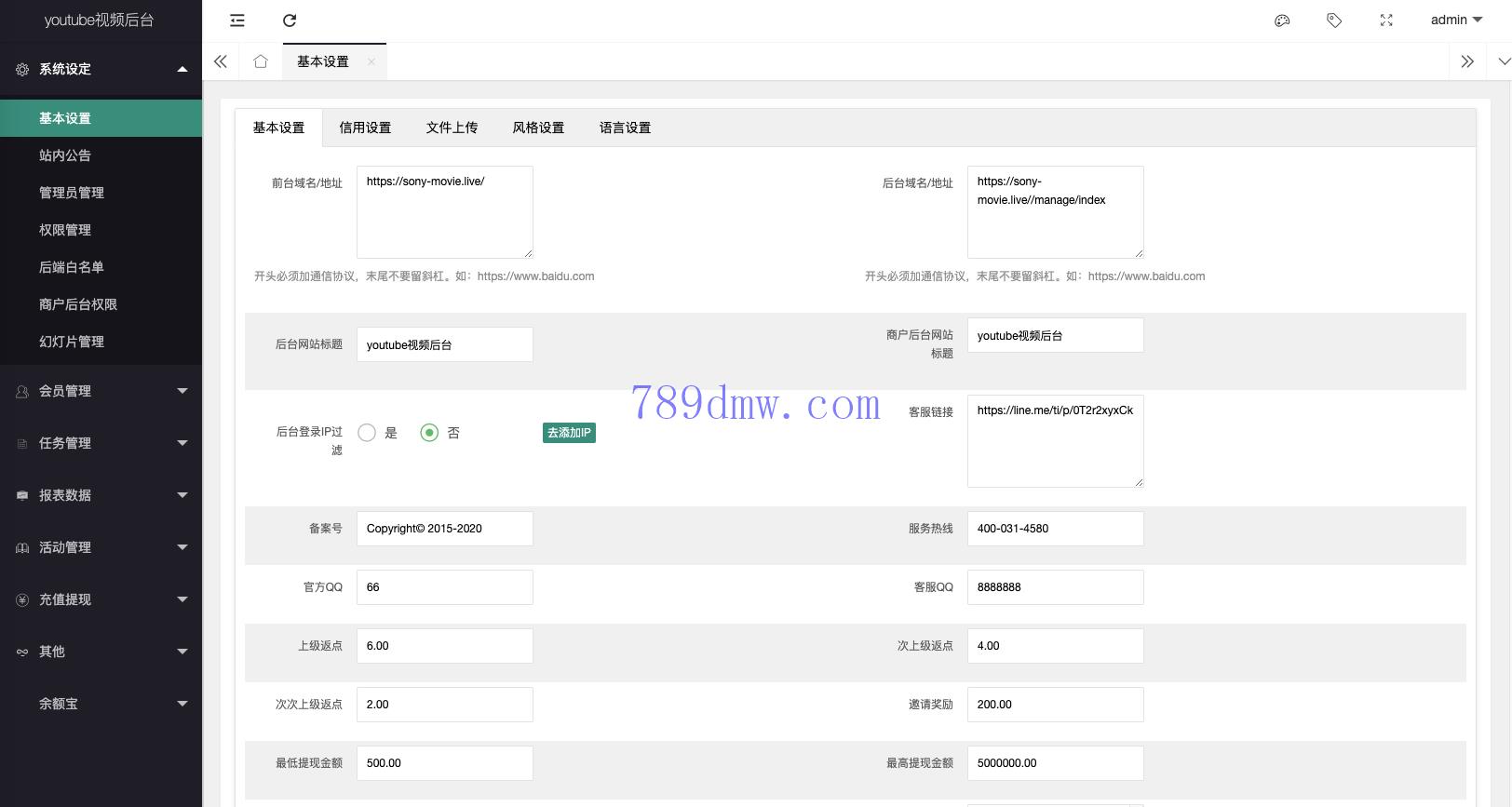The image size is (1512, 807).
Task: Open 站内公告 in the sidebar
Action: 65,155
